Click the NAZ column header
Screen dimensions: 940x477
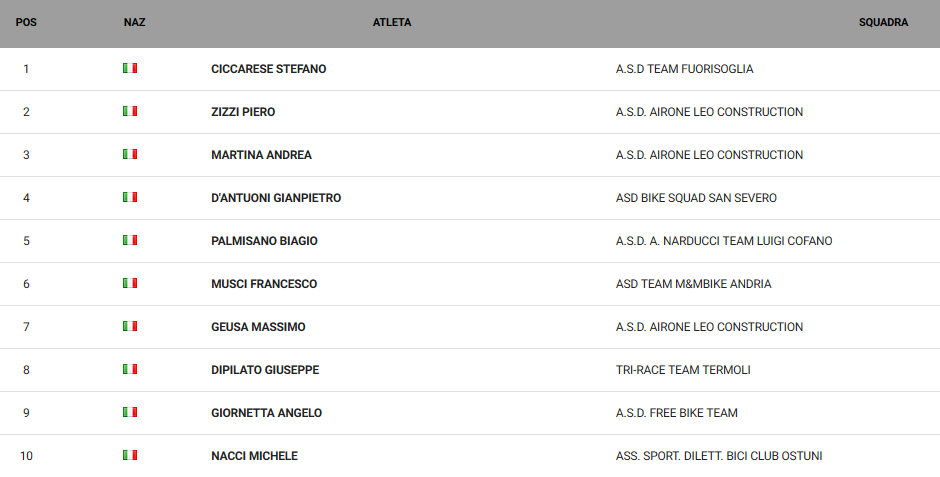(134, 22)
